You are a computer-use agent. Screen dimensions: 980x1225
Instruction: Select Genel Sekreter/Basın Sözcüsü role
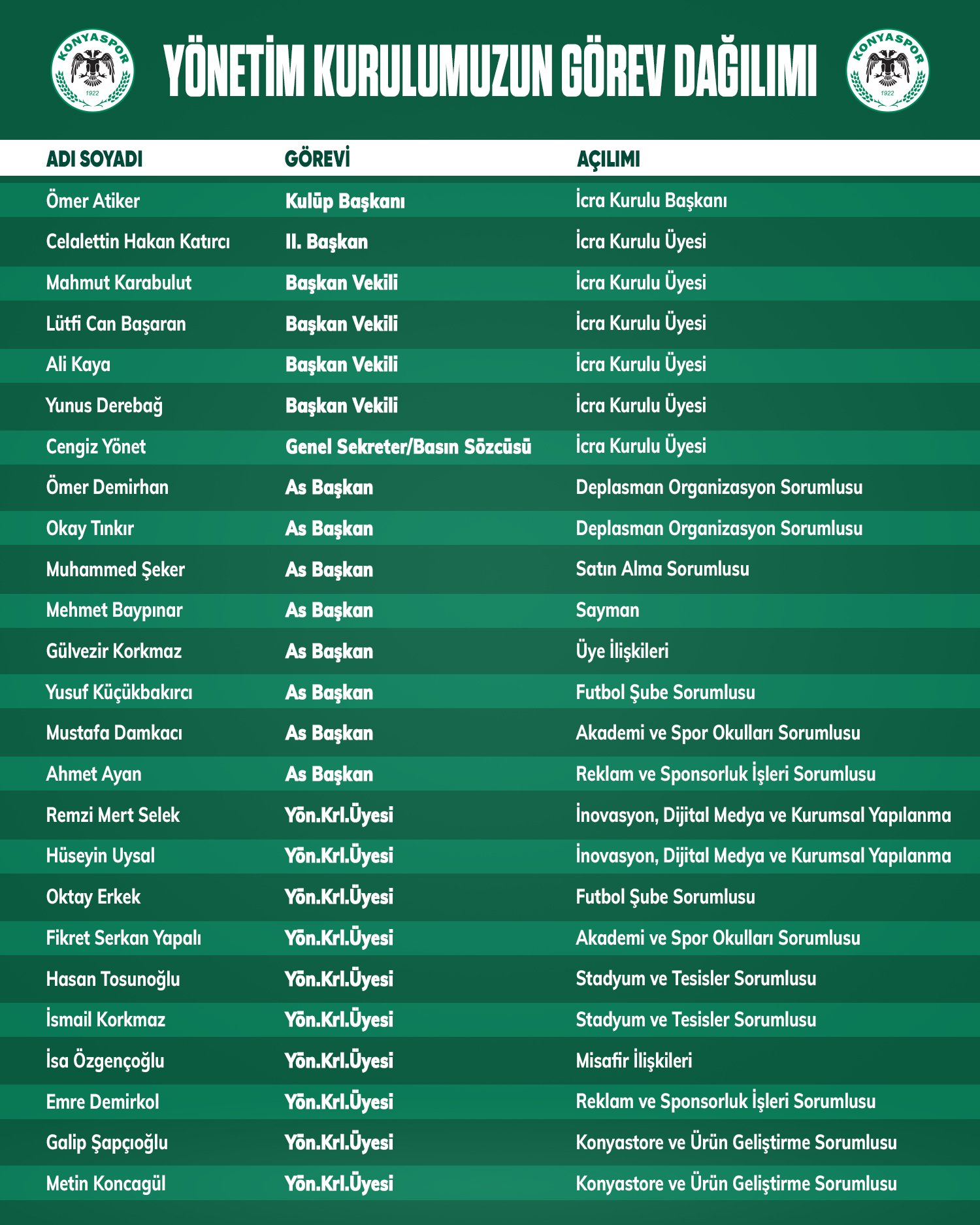click(x=408, y=447)
